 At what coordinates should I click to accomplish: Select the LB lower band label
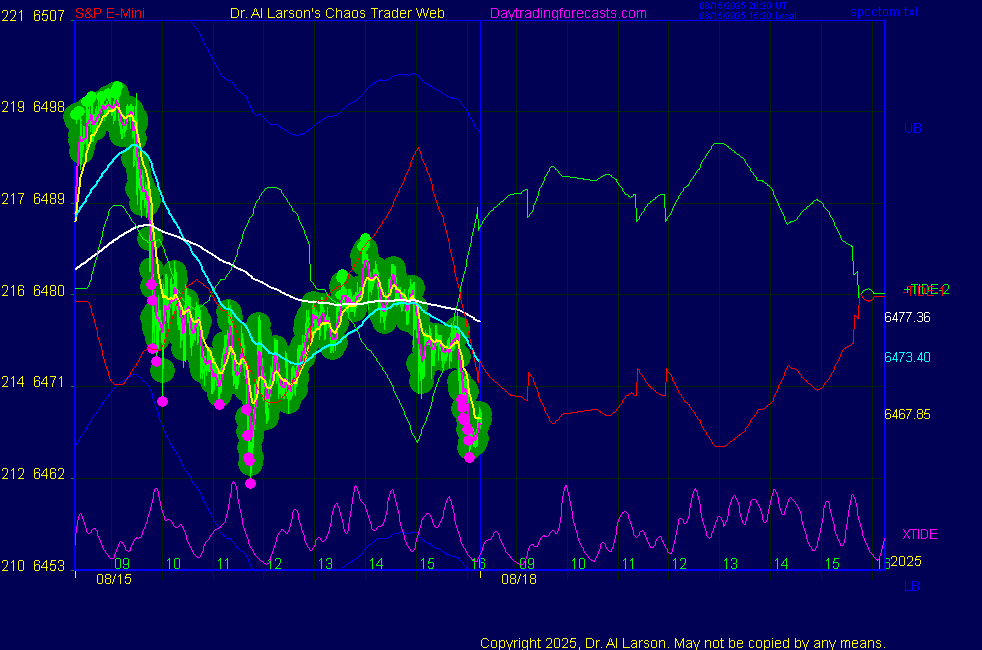912,586
